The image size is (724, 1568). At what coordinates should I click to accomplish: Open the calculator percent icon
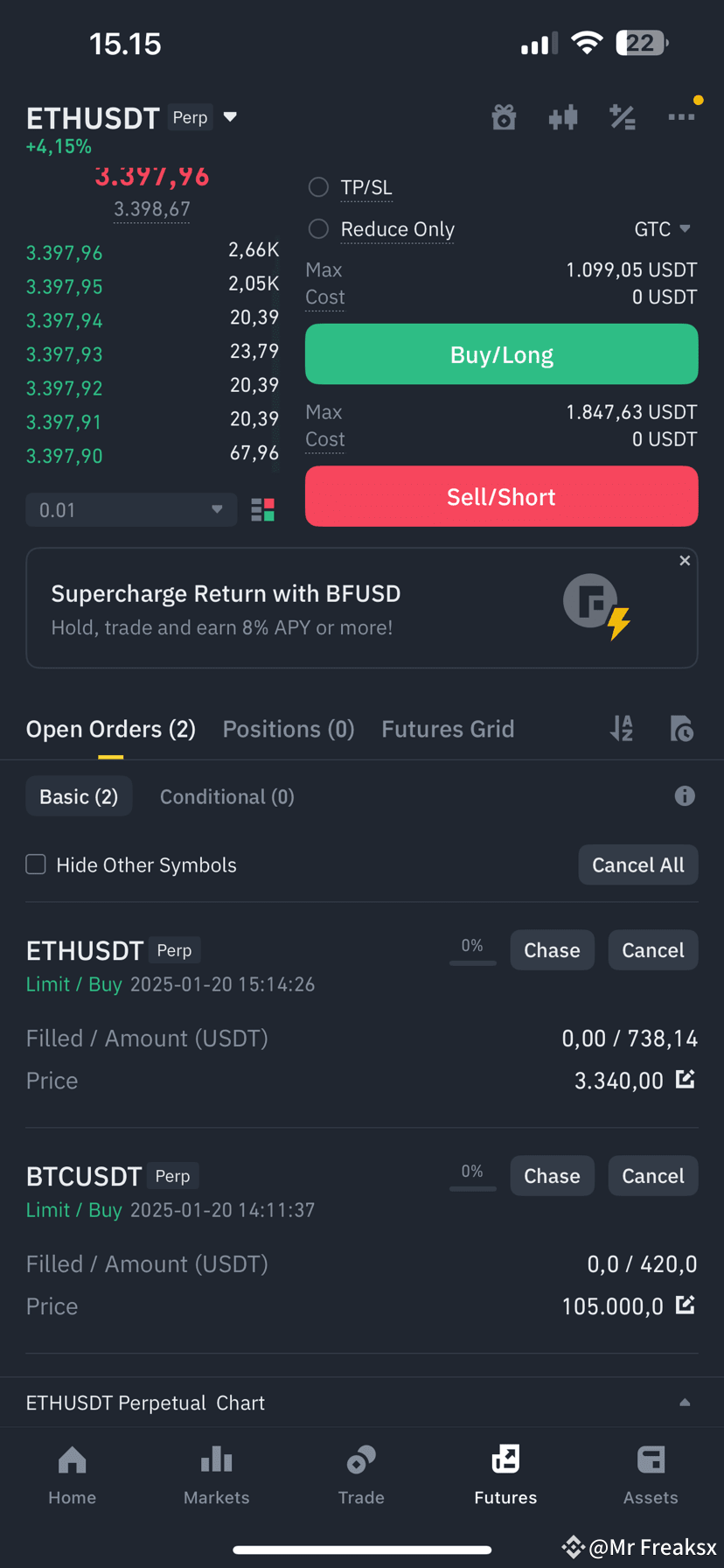click(623, 116)
